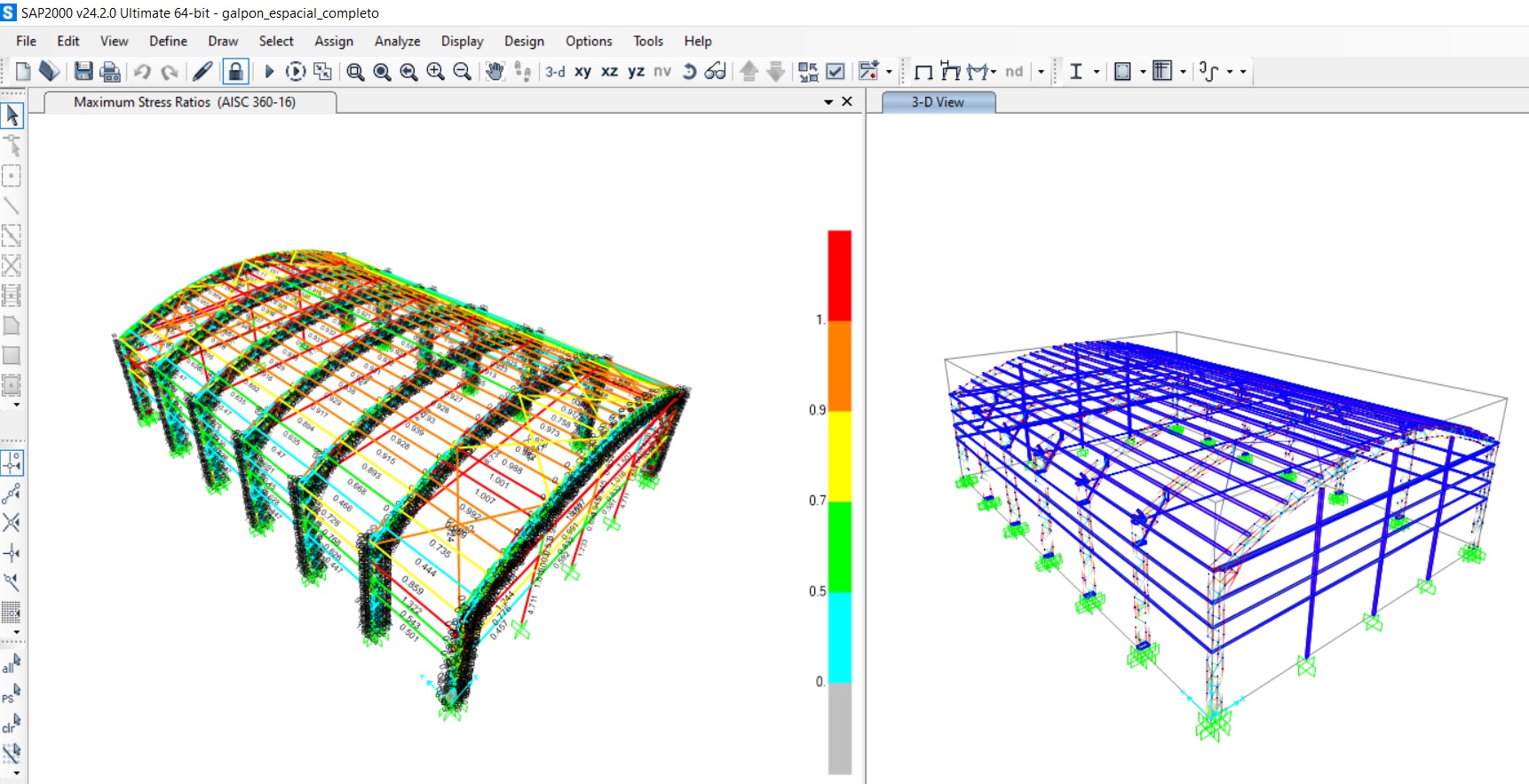
Task: Open the Show Forces/Stresses dropdown arrow
Action: (994, 71)
